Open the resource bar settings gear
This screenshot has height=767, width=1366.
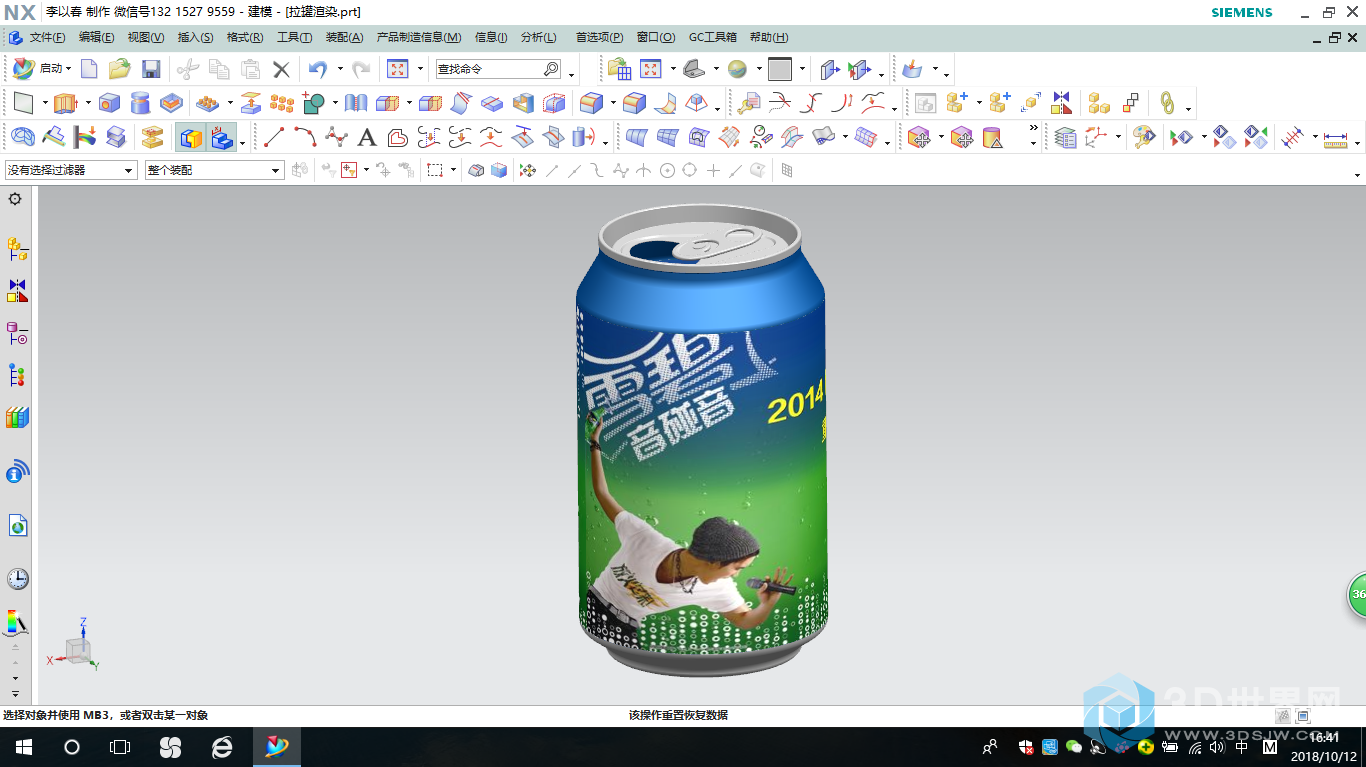[x=15, y=199]
